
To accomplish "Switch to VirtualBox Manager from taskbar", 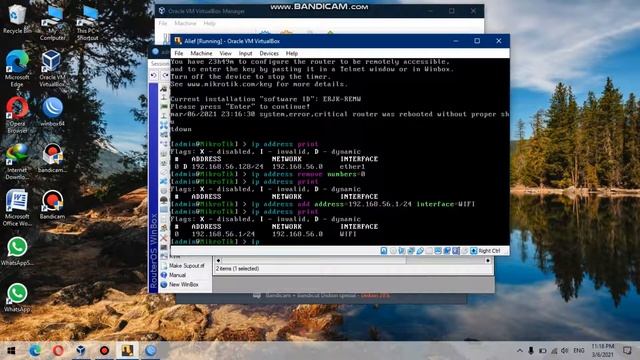I will click(x=81, y=351).
